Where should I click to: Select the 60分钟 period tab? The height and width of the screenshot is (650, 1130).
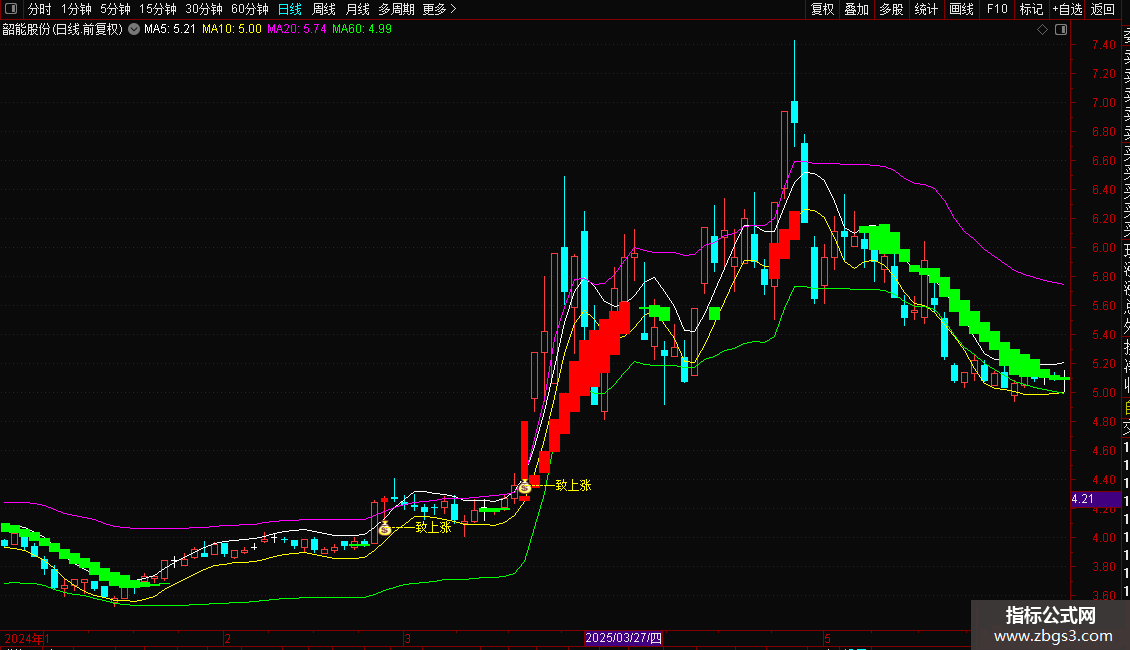[x=250, y=9]
